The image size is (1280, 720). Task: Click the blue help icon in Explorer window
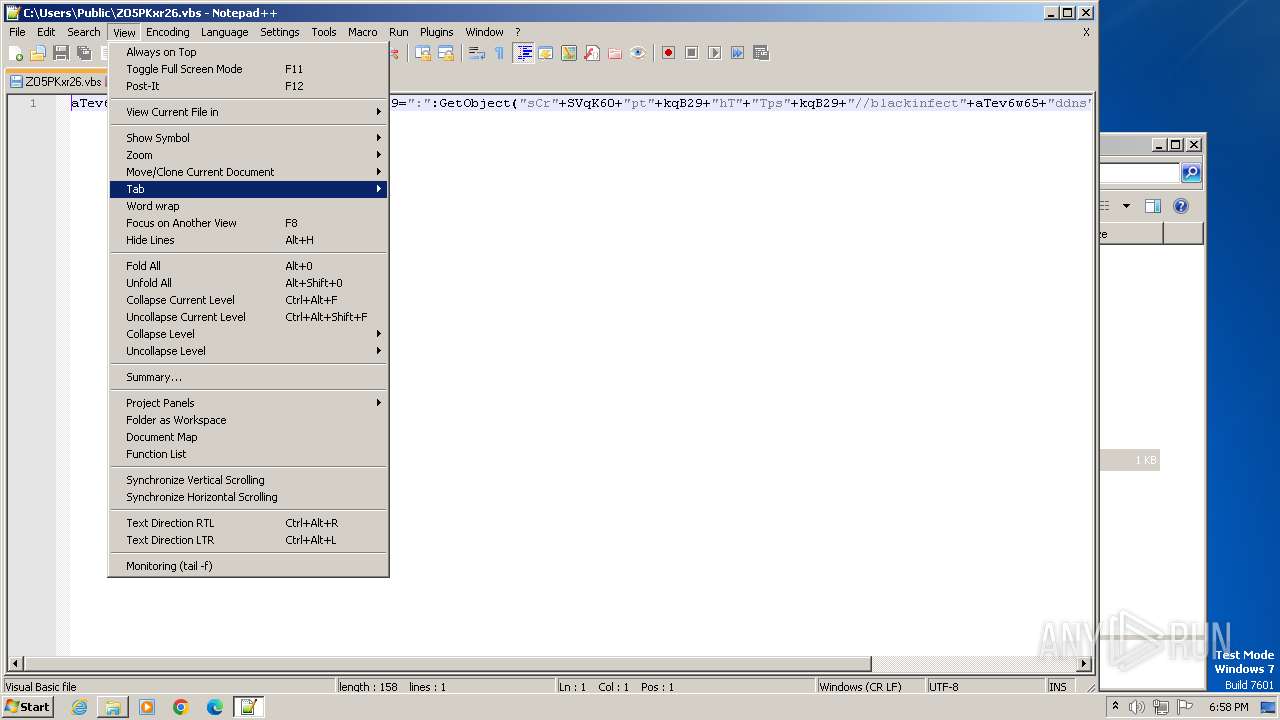pyautogui.click(x=1181, y=206)
